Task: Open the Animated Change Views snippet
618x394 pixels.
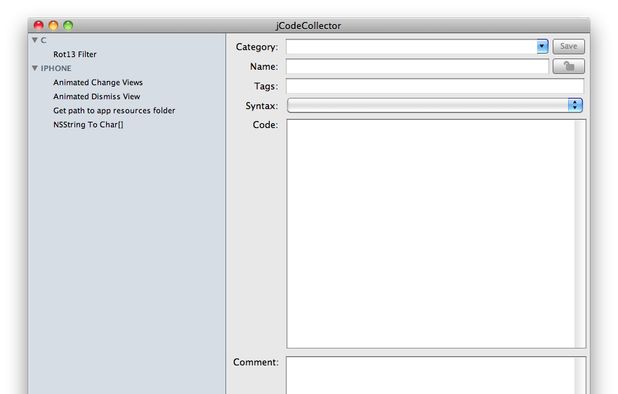Action: point(98,82)
